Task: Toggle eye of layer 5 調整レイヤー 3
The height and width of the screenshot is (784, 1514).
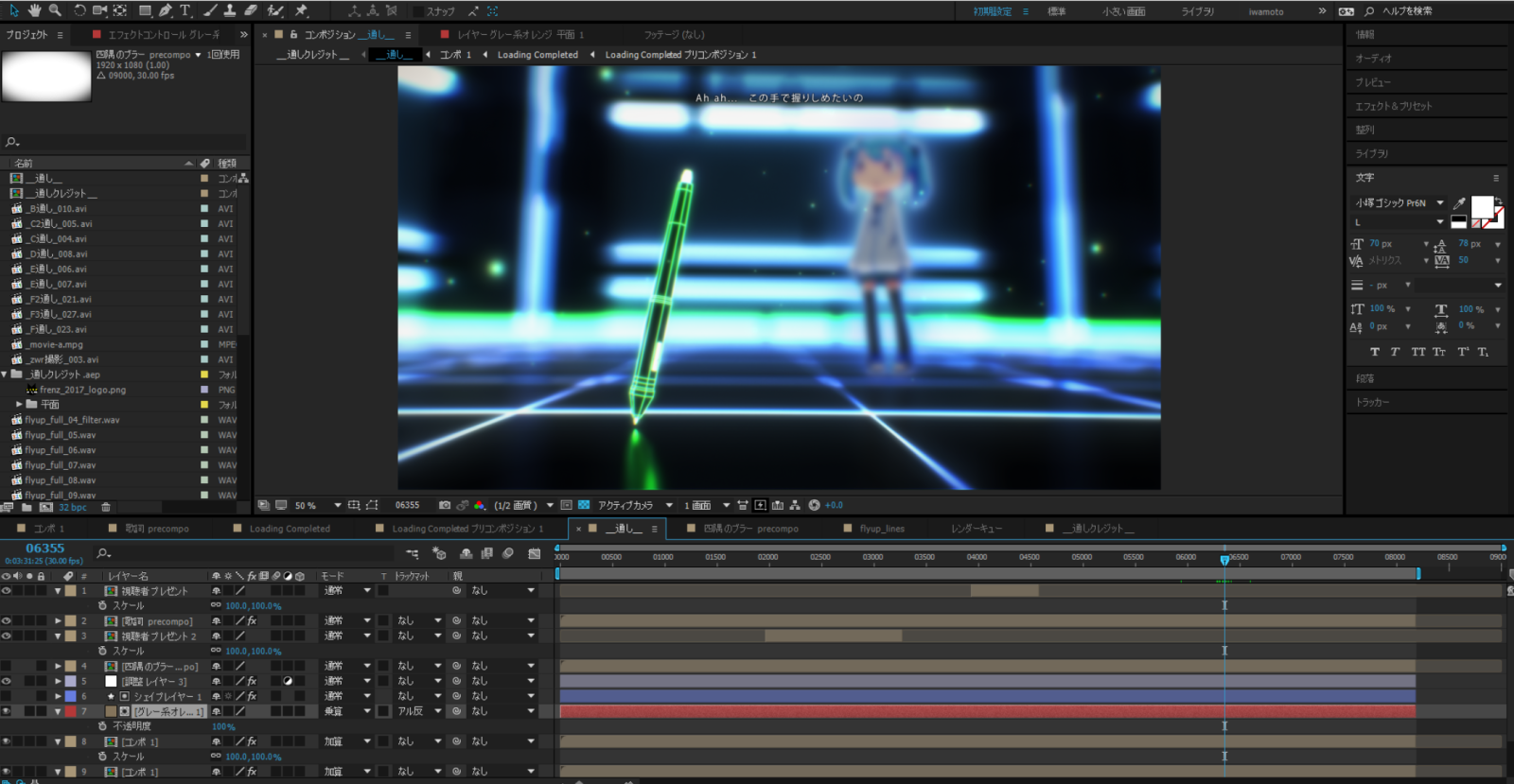Action: coord(7,681)
